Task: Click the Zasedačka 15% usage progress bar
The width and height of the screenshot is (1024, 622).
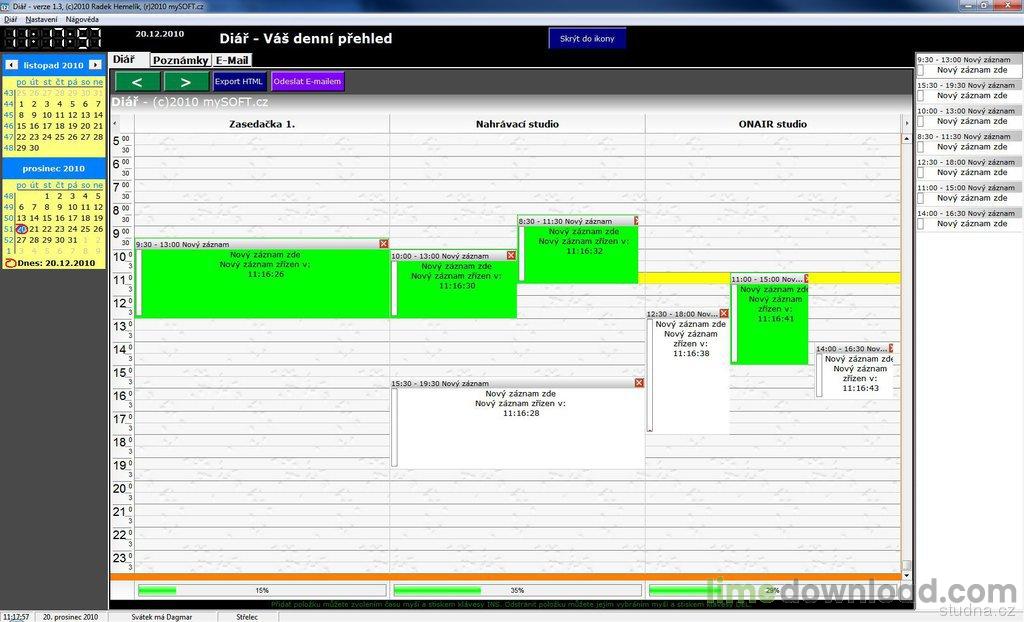Action: coord(248,590)
